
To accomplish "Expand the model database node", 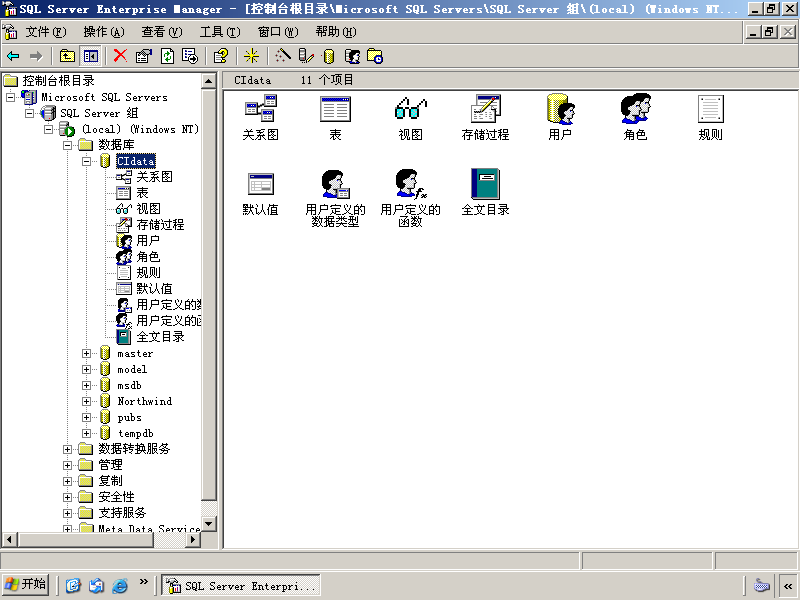I will [x=86, y=369].
